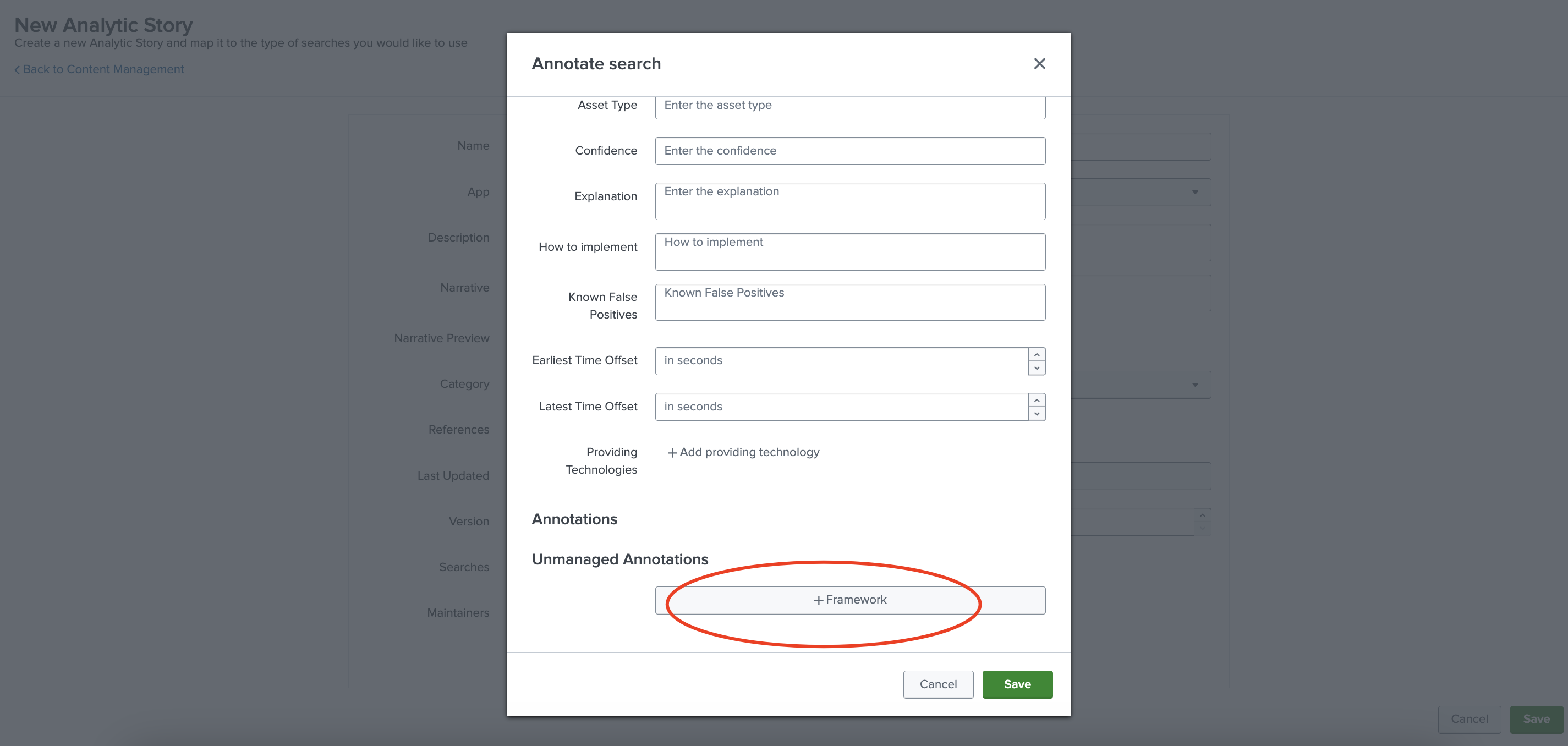Close the Annotate search dialog
Image resolution: width=1568 pixels, height=746 pixels.
[x=1039, y=64]
